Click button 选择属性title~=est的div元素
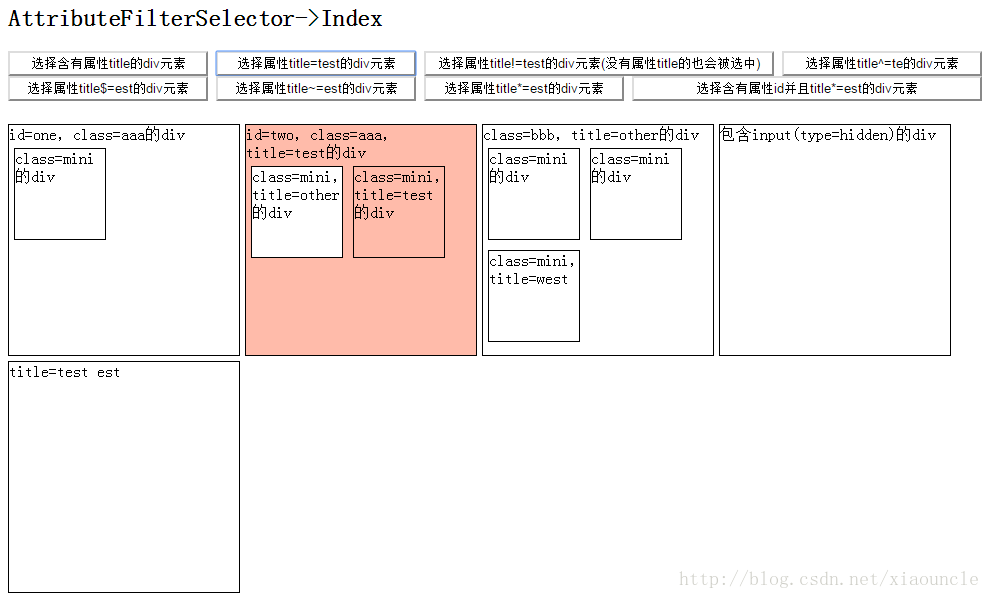Screen dimensions: 990x599 [x=316, y=88]
